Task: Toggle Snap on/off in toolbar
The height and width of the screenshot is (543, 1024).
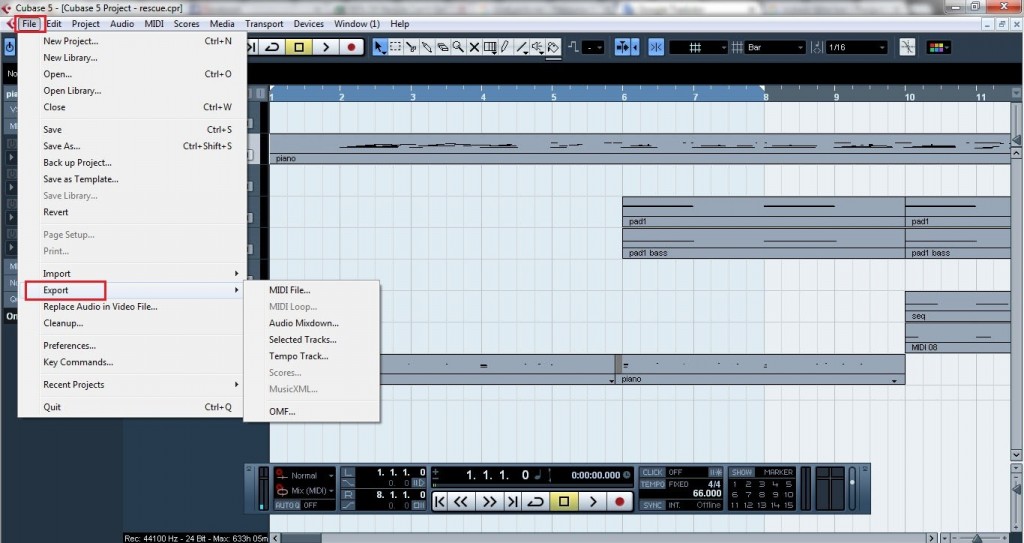Action: pyautogui.click(x=656, y=47)
